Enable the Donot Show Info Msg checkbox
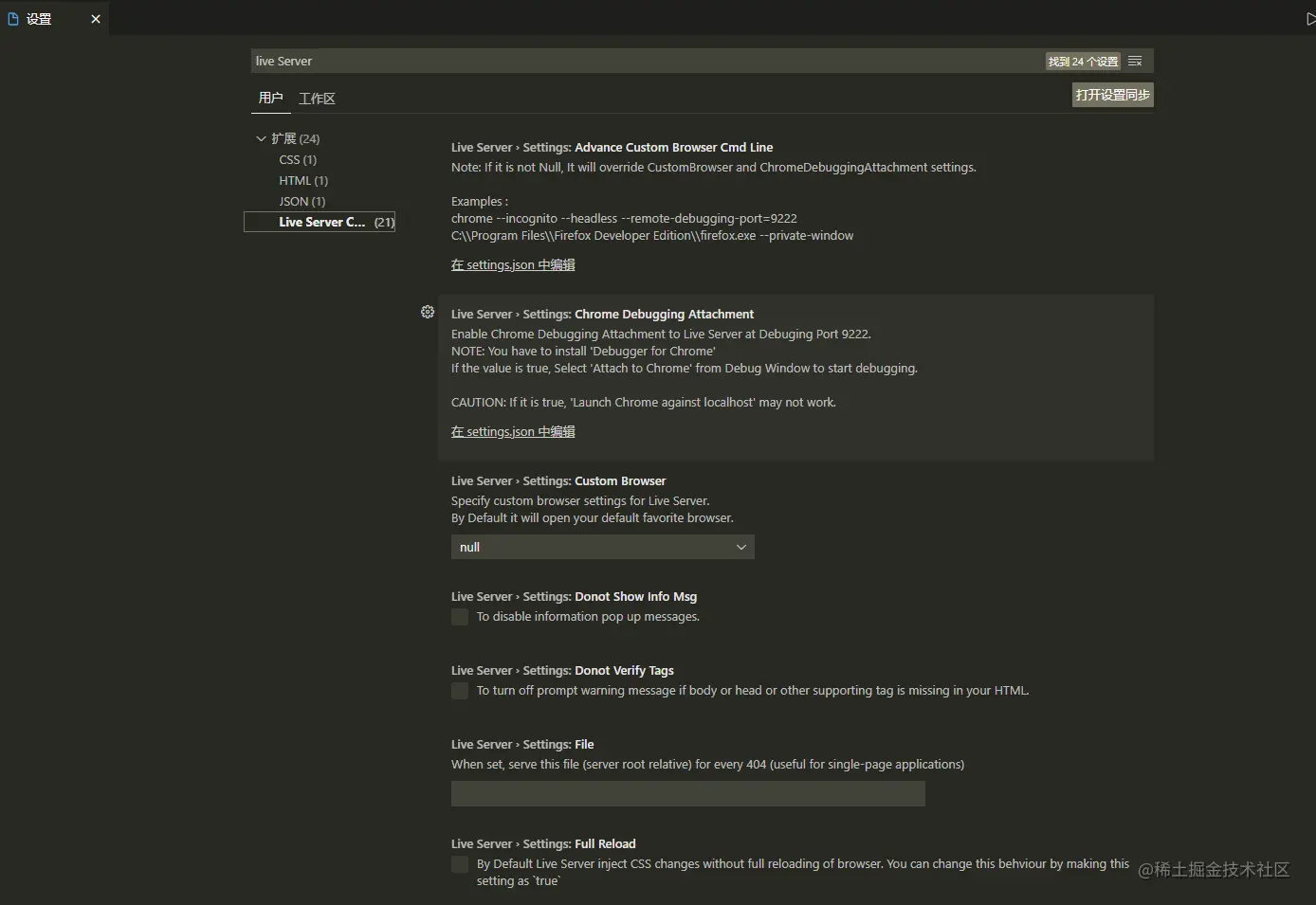 tap(460, 617)
